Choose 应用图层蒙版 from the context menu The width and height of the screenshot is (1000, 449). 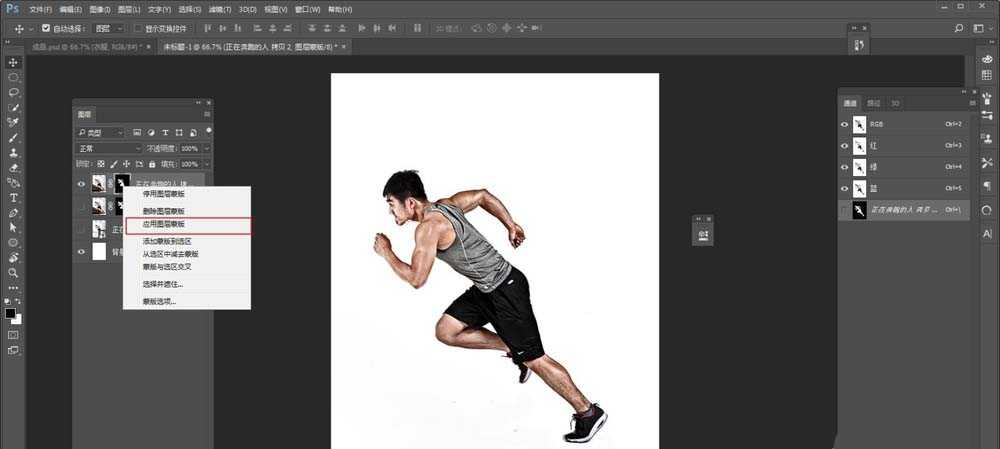coord(187,225)
